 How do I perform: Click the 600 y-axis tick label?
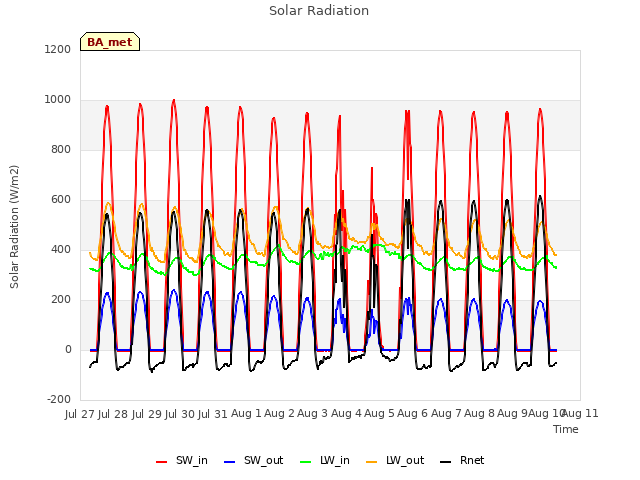tap(61, 200)
